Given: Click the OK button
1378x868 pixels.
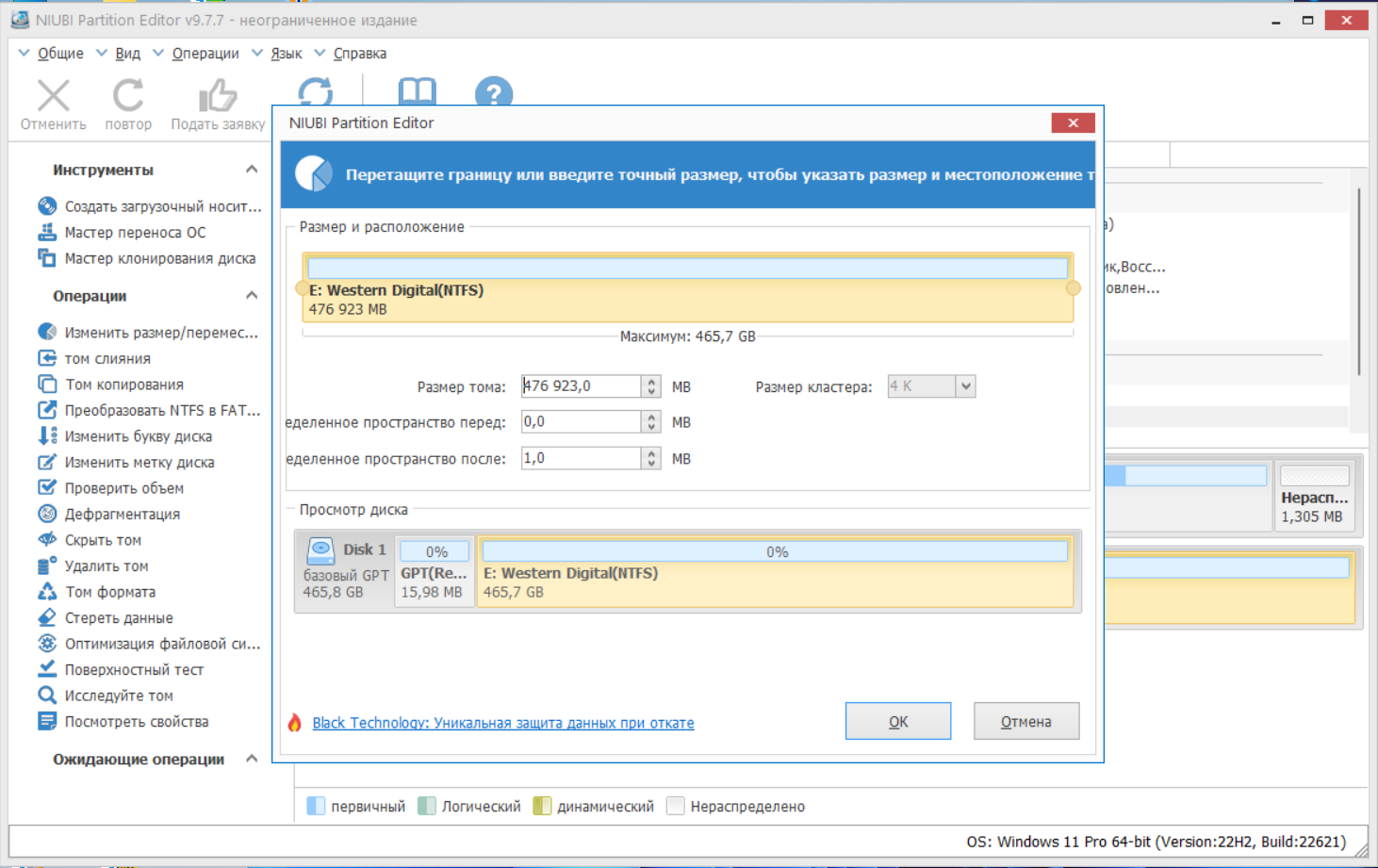Looking at the screenshot, I should (898, 721).
